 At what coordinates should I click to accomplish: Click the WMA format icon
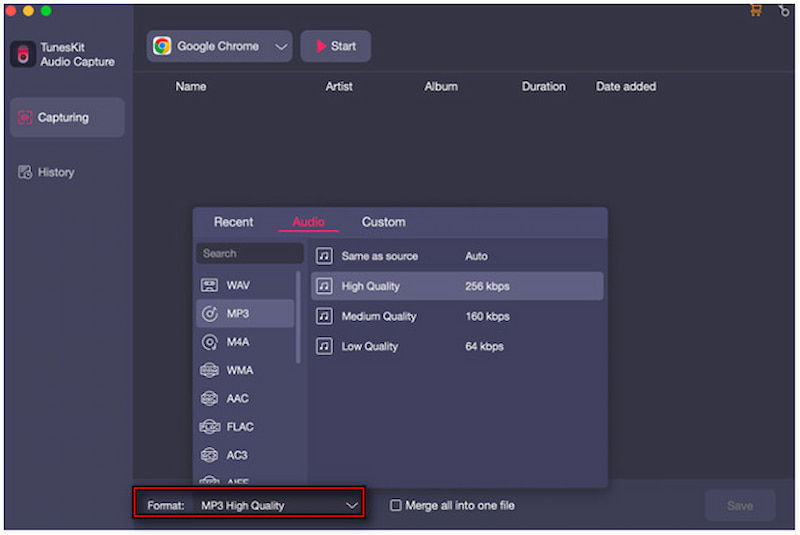(209, 370)
